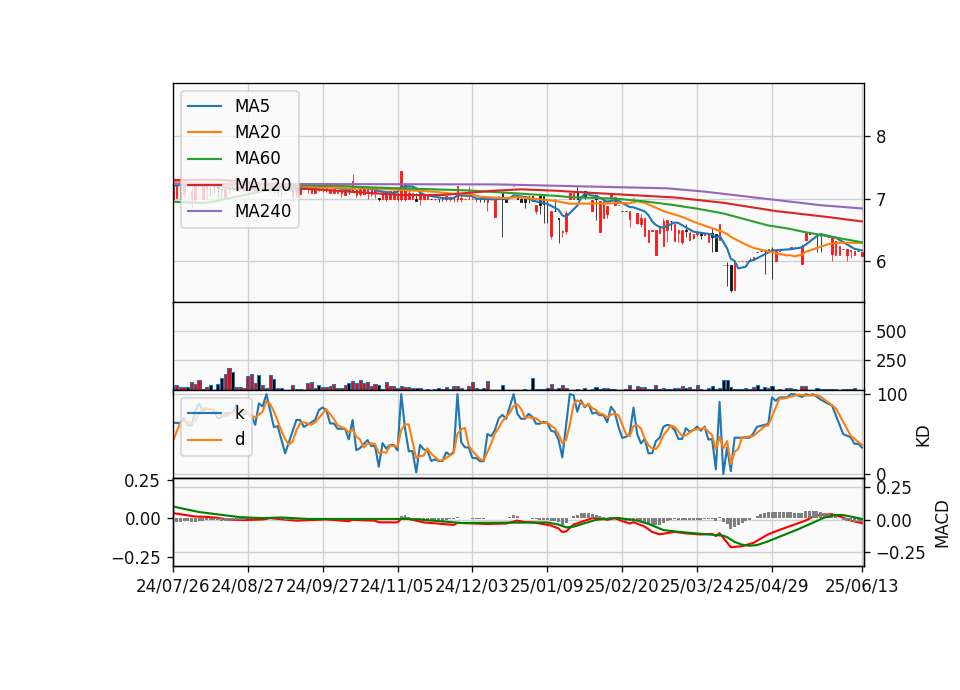Screen dimensions: 960x690
Task: Click the 25/02/20 date axis label
Action: (x=622, y=586)
